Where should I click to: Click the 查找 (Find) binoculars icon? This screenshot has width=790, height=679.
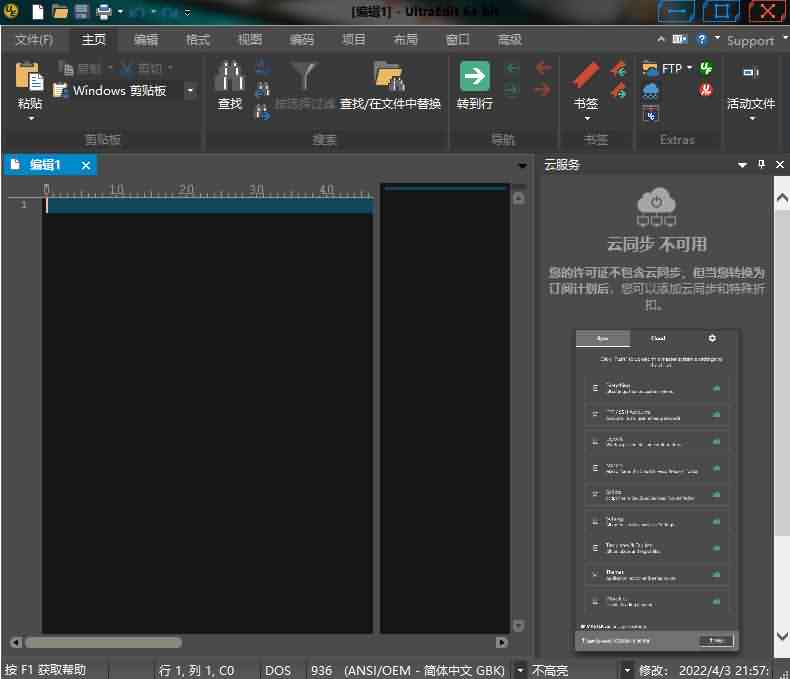click(x=230, y=77)
